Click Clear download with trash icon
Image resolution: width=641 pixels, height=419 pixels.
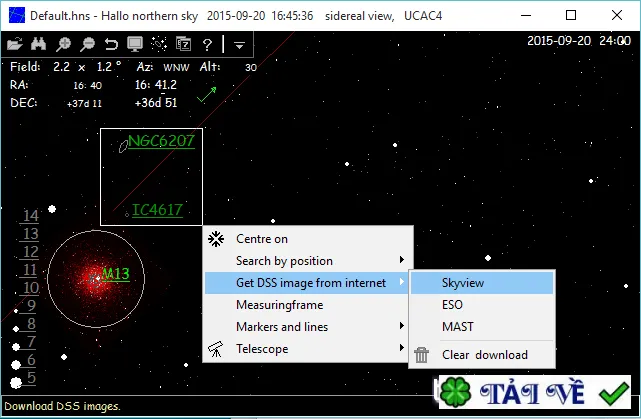(x=482, y=355)
